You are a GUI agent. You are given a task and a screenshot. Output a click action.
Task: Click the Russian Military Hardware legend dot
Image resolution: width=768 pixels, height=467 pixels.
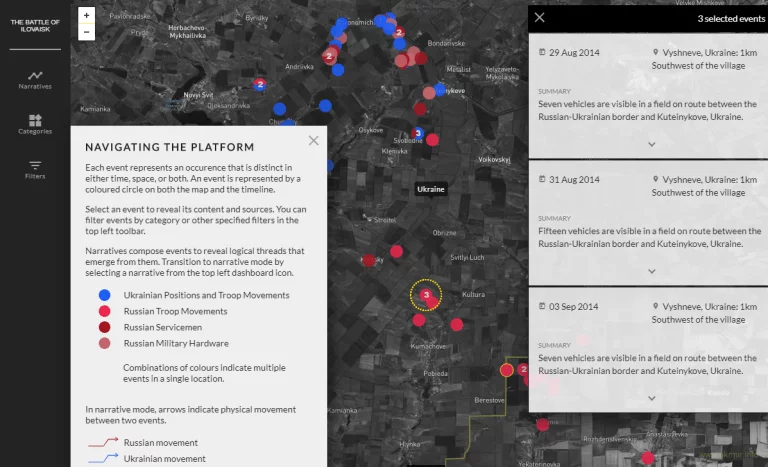[104, 344]
